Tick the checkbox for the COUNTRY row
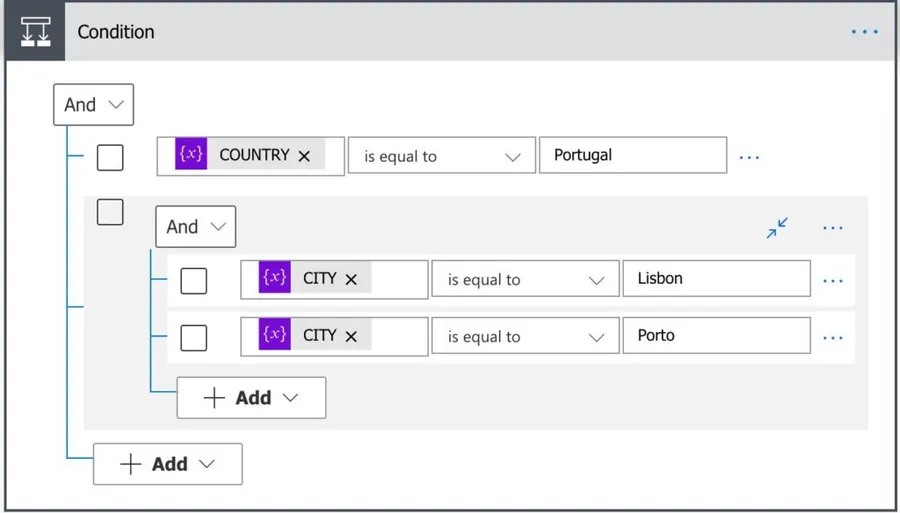Image resolution: width=900 pixels, height=513 pixels. coord(110,157)
